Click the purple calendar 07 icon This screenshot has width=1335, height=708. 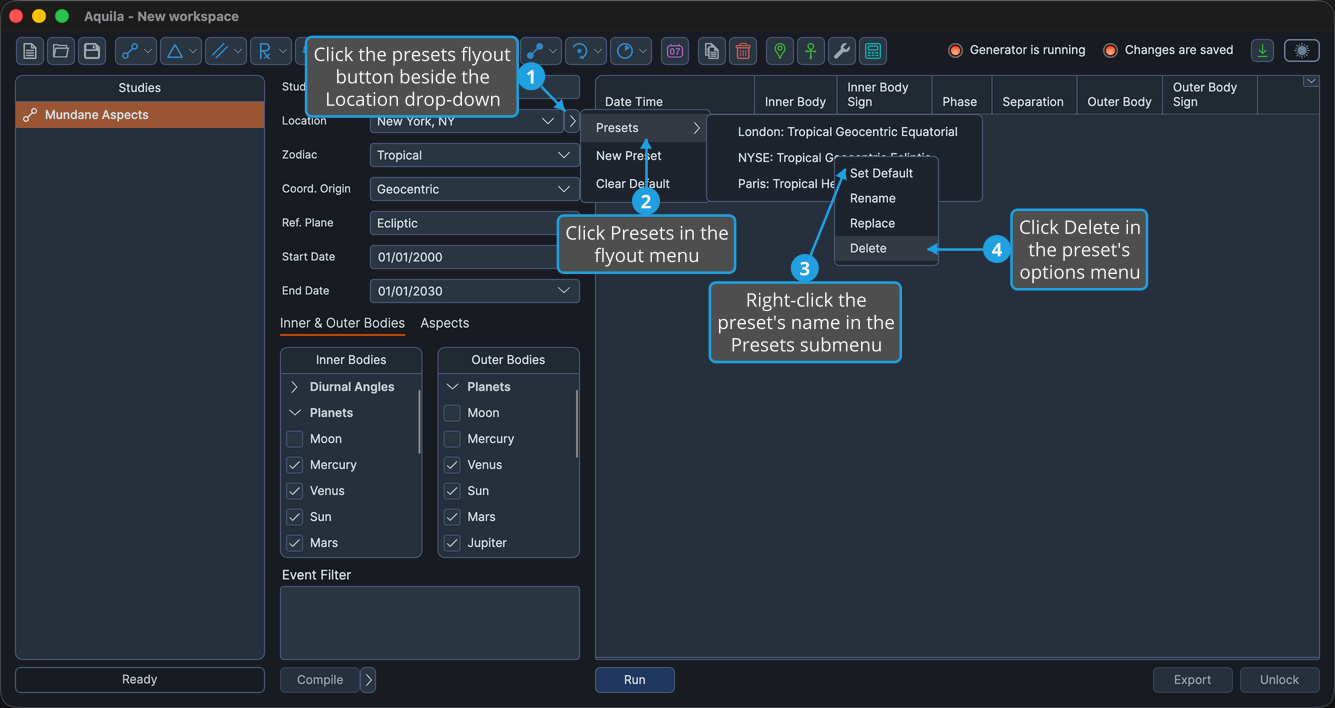(x=675, y=51)
